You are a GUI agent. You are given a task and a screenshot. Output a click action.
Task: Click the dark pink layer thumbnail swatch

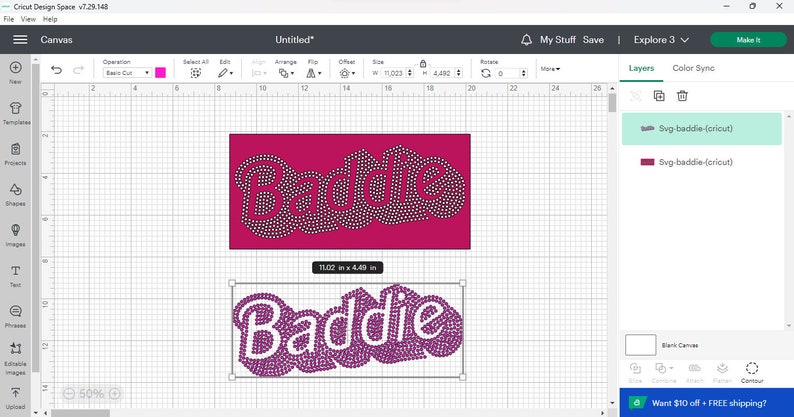(647, 162)
